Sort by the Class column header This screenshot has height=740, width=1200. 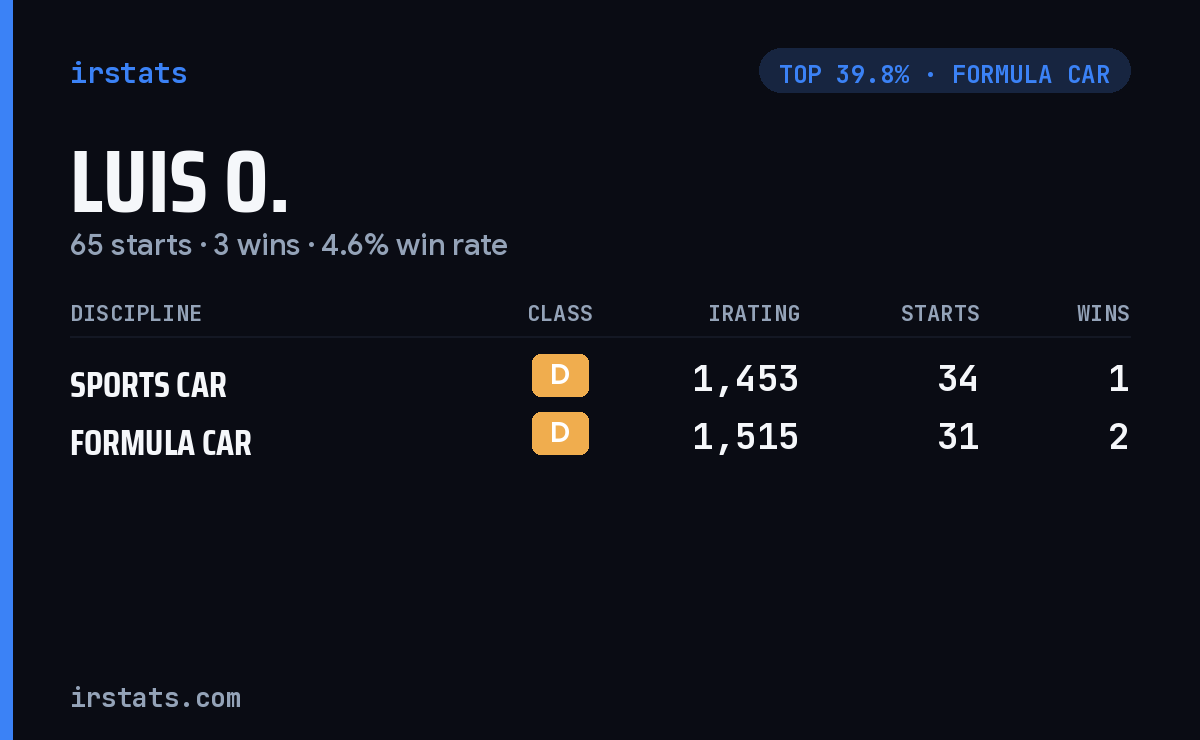point(560,314)
